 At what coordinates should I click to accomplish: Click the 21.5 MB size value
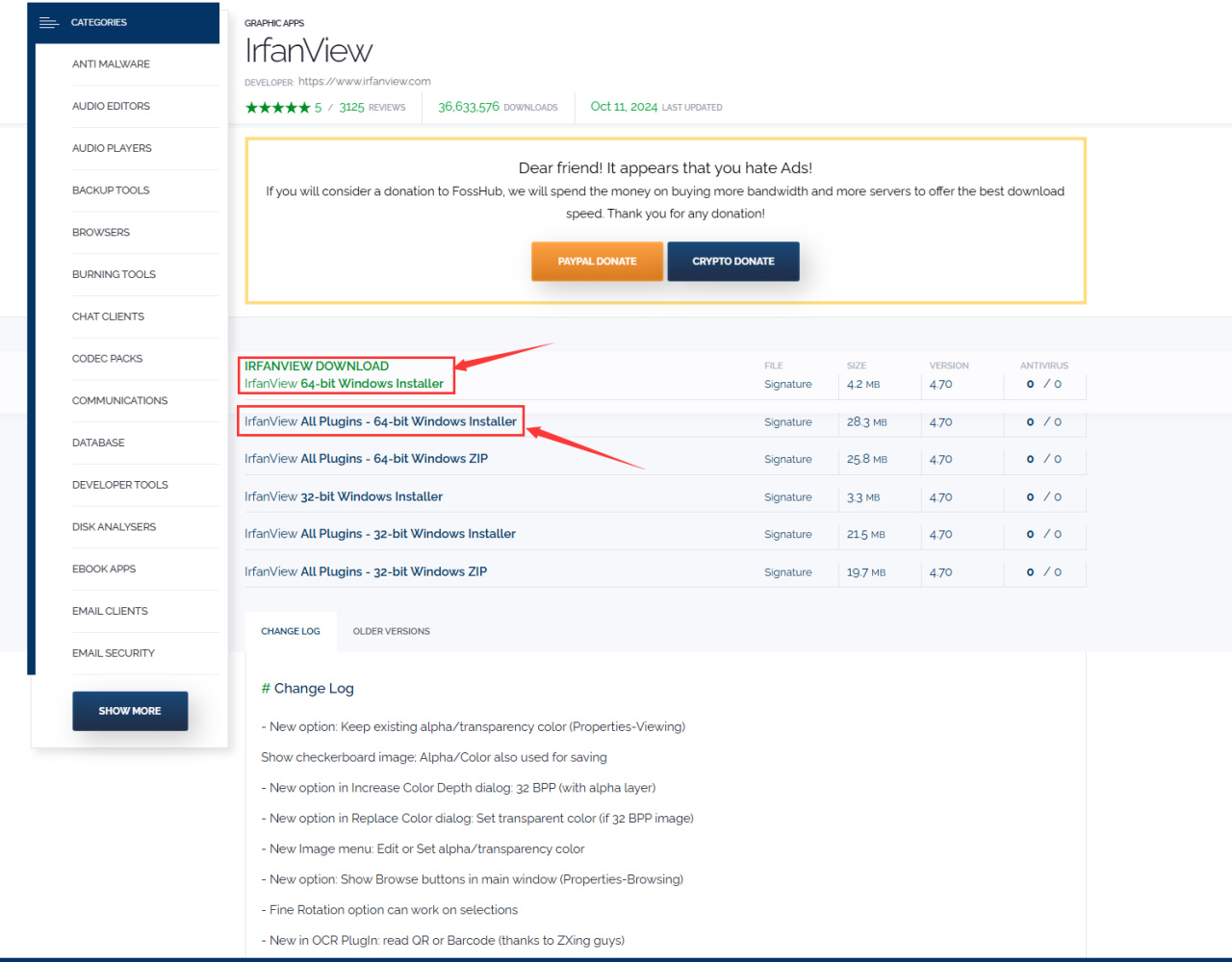866,535
